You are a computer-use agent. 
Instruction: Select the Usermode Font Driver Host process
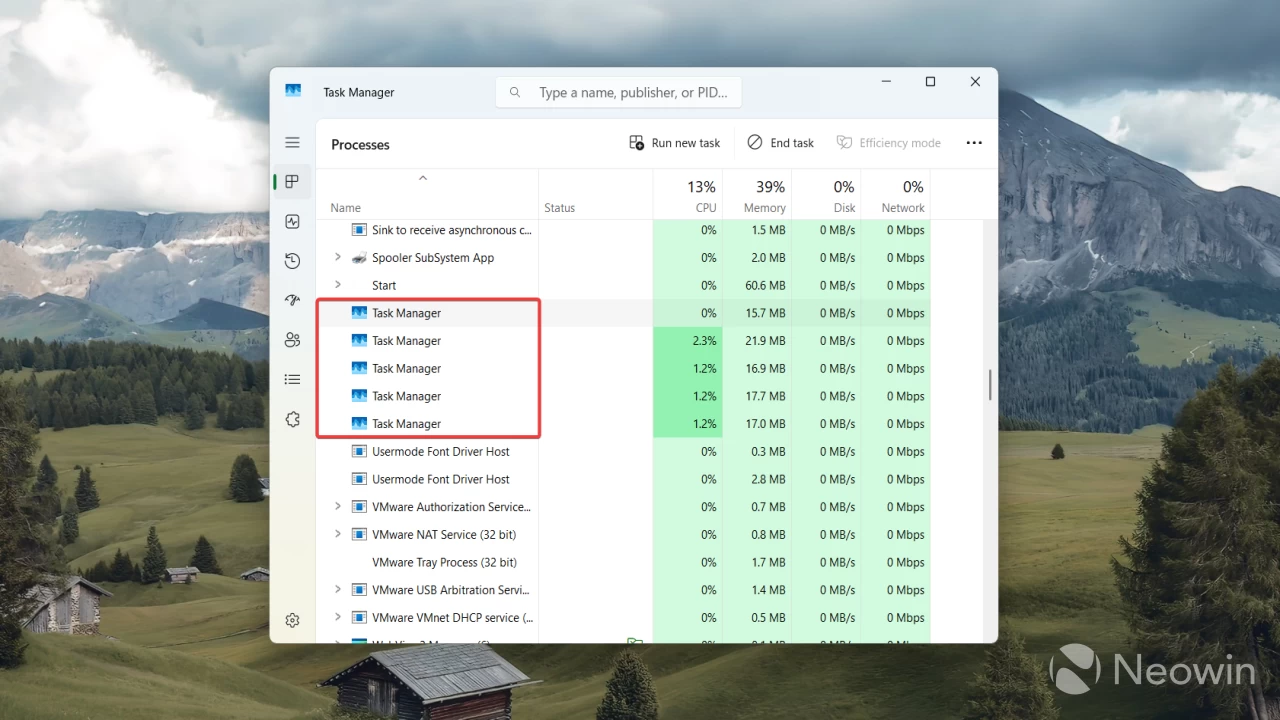[x=440, y=451]
